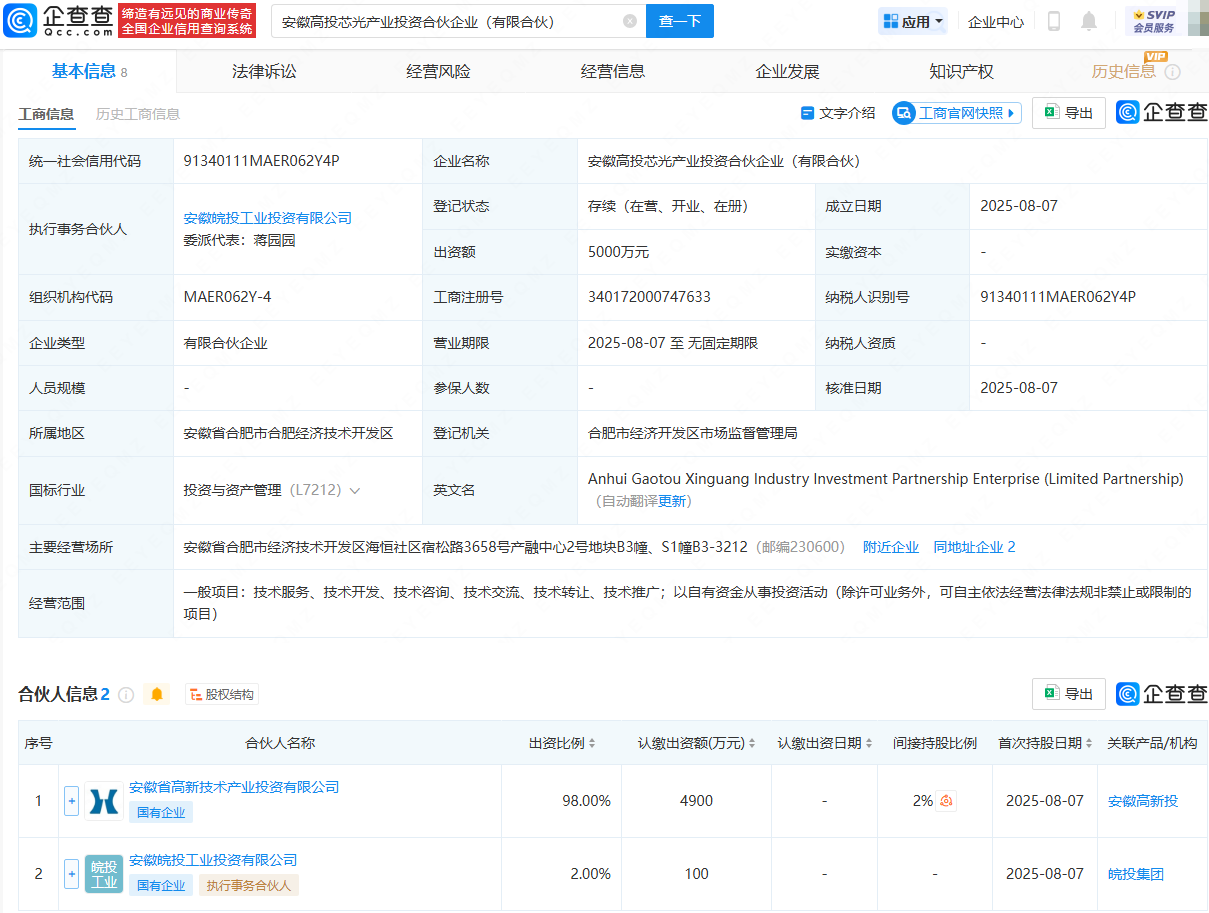Open the 经营风险 tab
The image size is (1209, 913).
coord(438,71)
